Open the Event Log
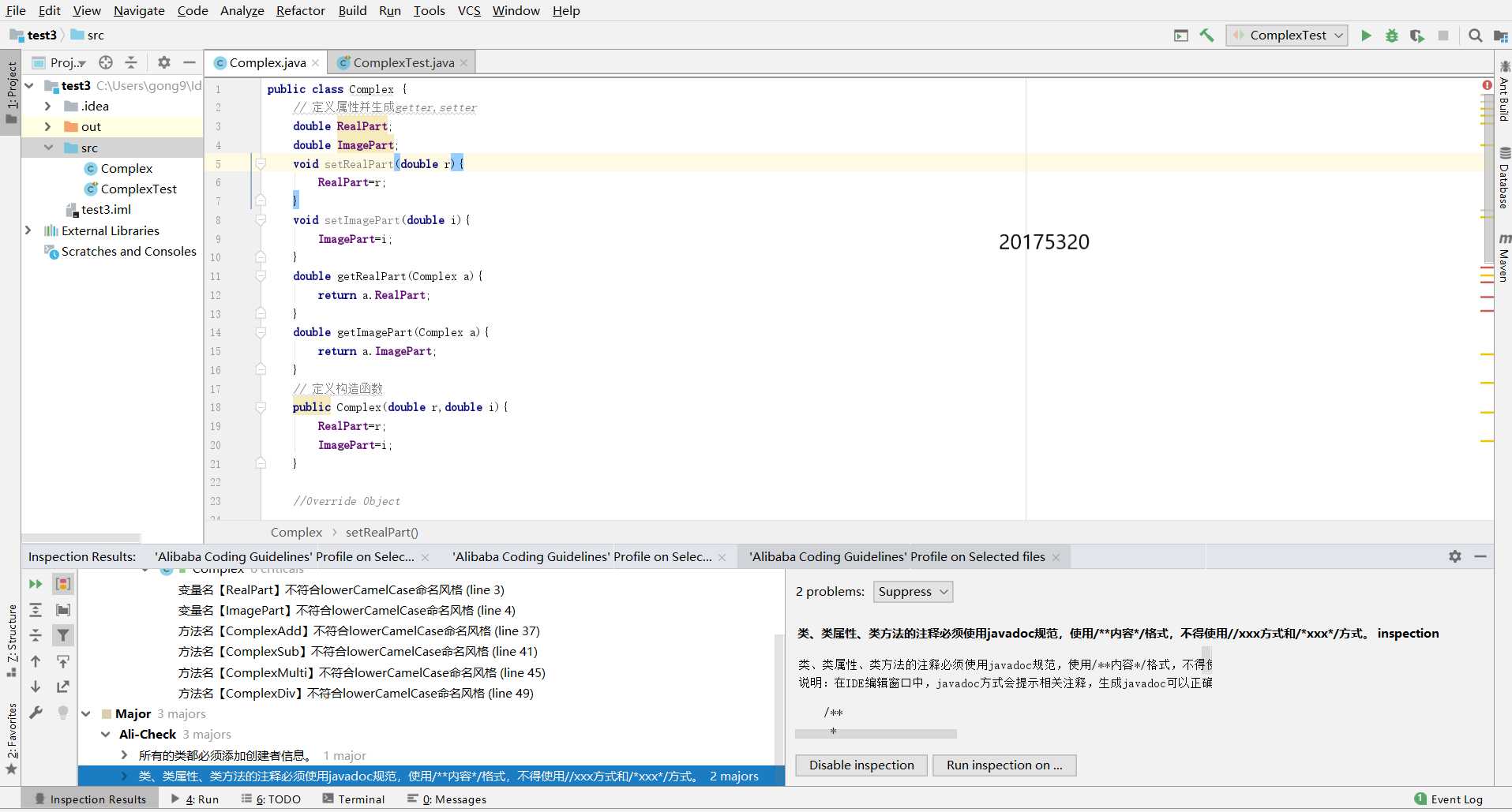Image resolution: width=1512 pixels, height=812 pixels. (x=1448, y=799)
